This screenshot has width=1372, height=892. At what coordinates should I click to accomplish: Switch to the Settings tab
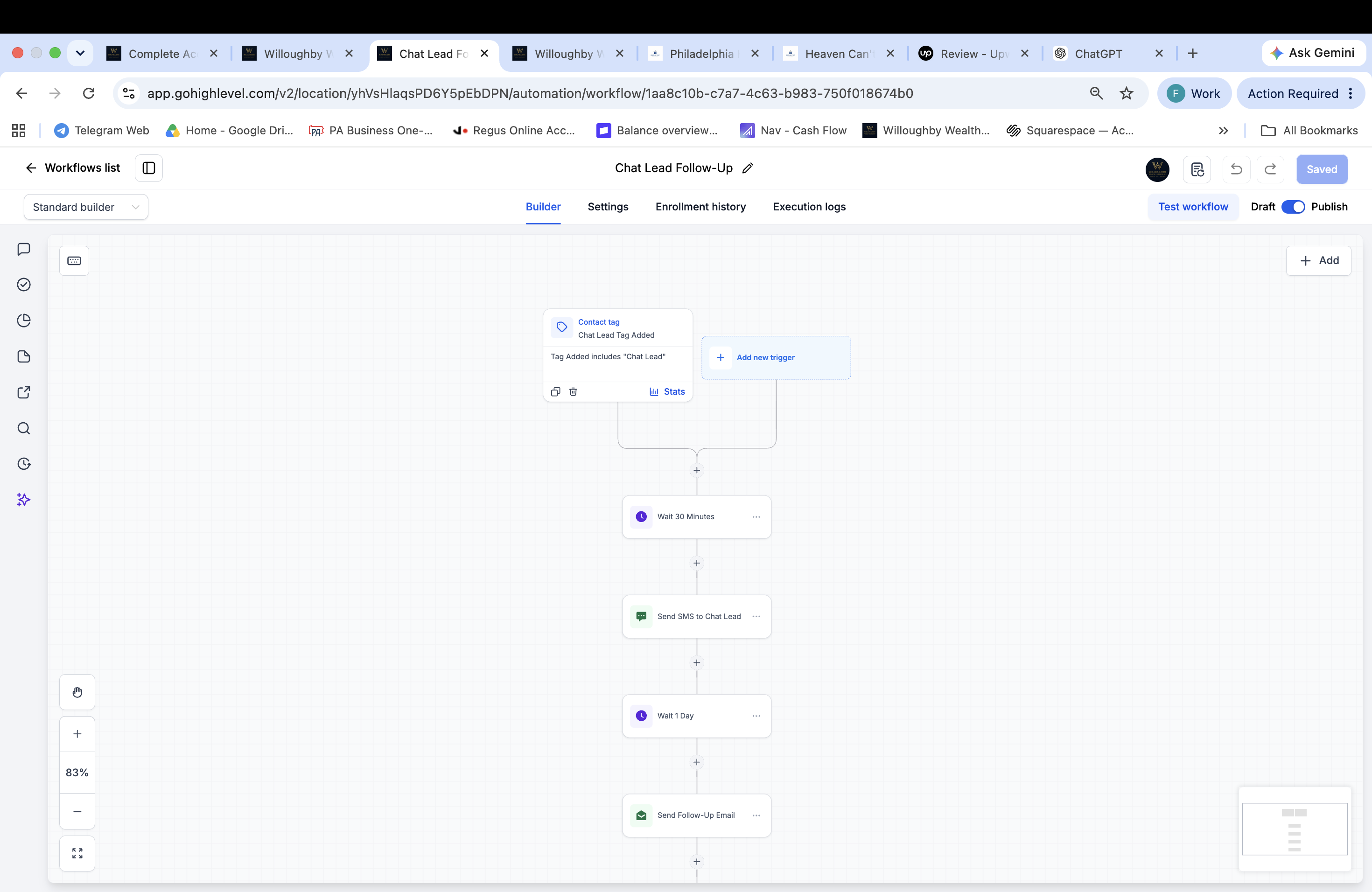pos(608,207)
